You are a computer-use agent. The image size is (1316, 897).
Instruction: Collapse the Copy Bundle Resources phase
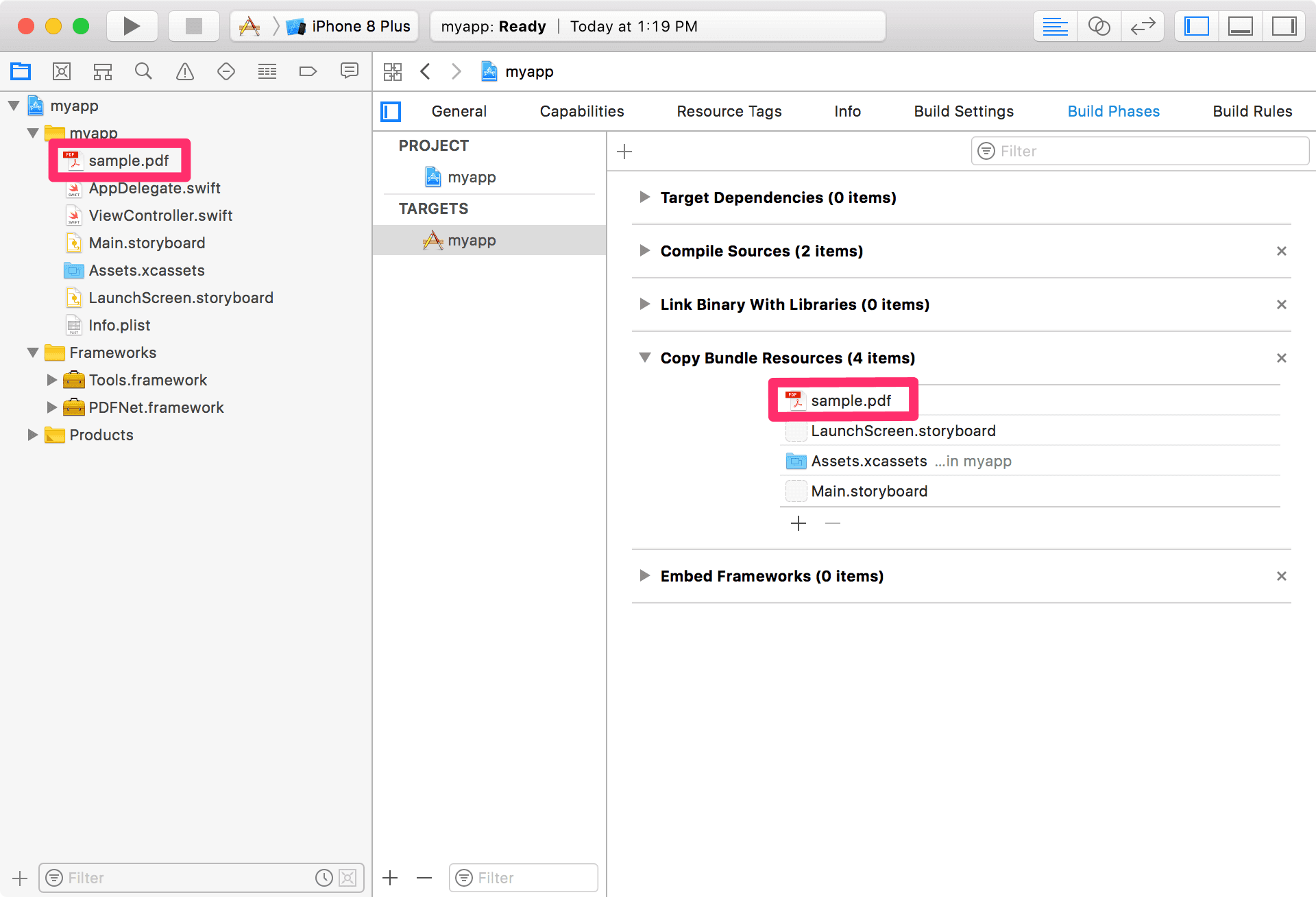644,358
